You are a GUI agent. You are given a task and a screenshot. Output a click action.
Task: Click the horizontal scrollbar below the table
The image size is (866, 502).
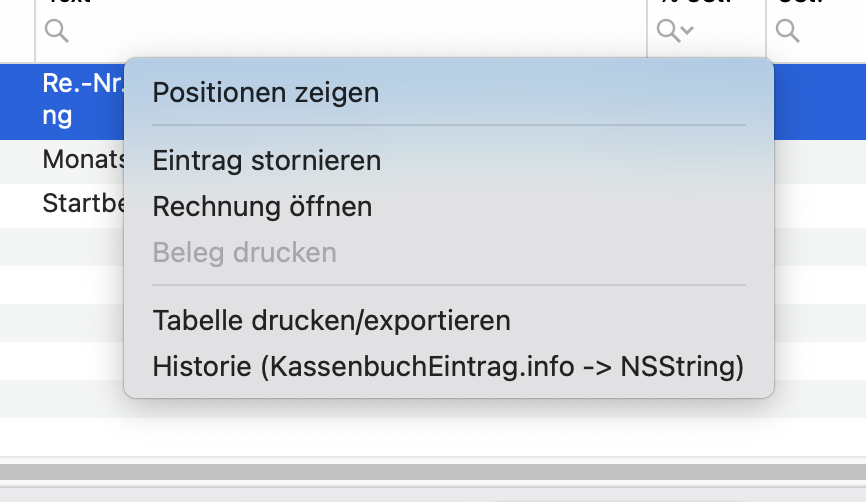[433, 471]
